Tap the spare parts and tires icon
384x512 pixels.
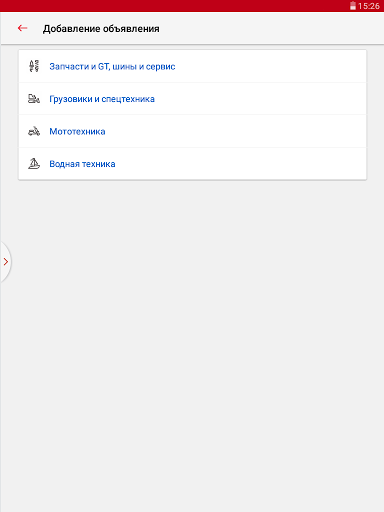pos(34,66)
